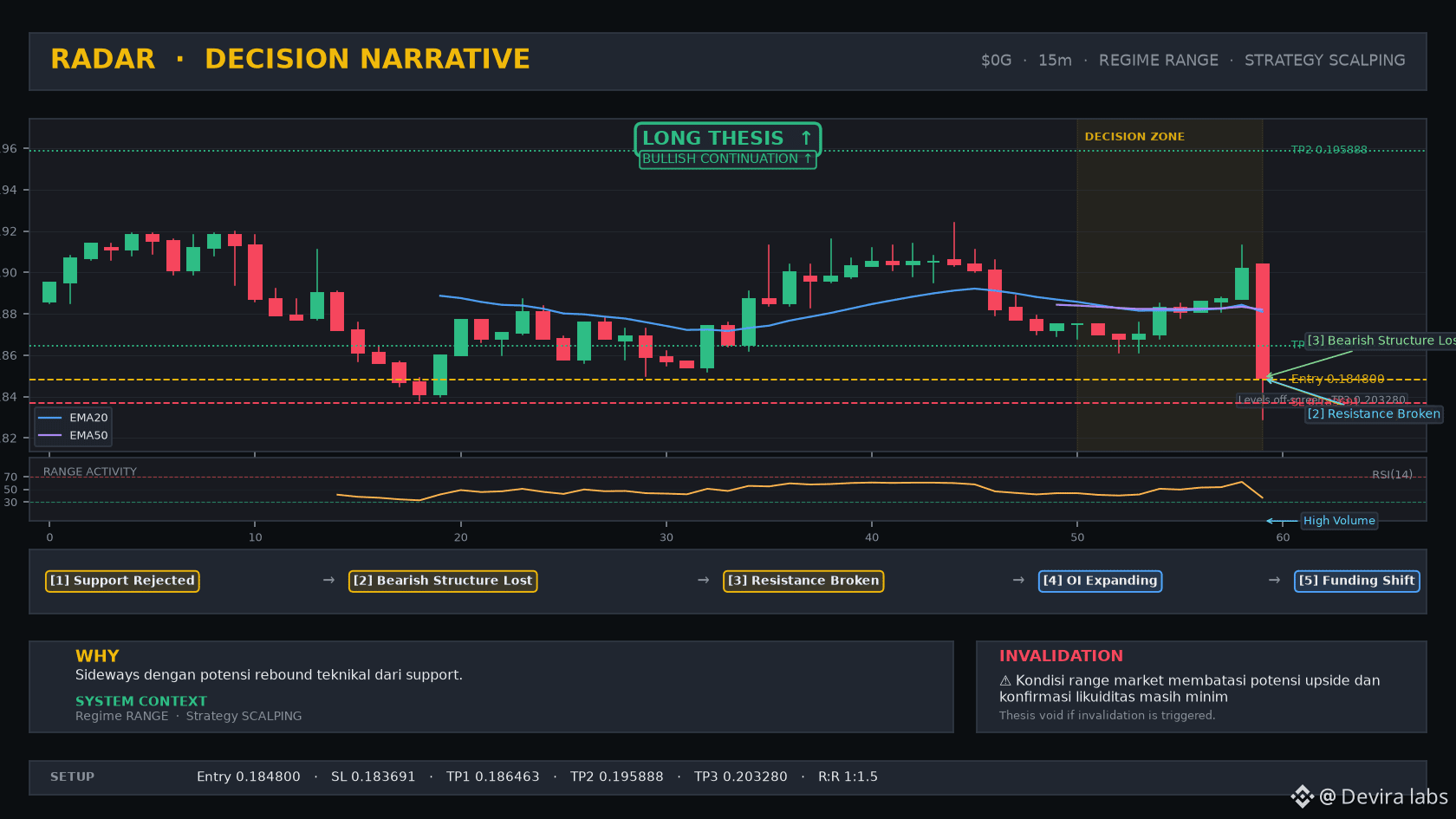Click the RSI(14) indicator label
Viewport: 1456px width, 819px height.
1392,475
